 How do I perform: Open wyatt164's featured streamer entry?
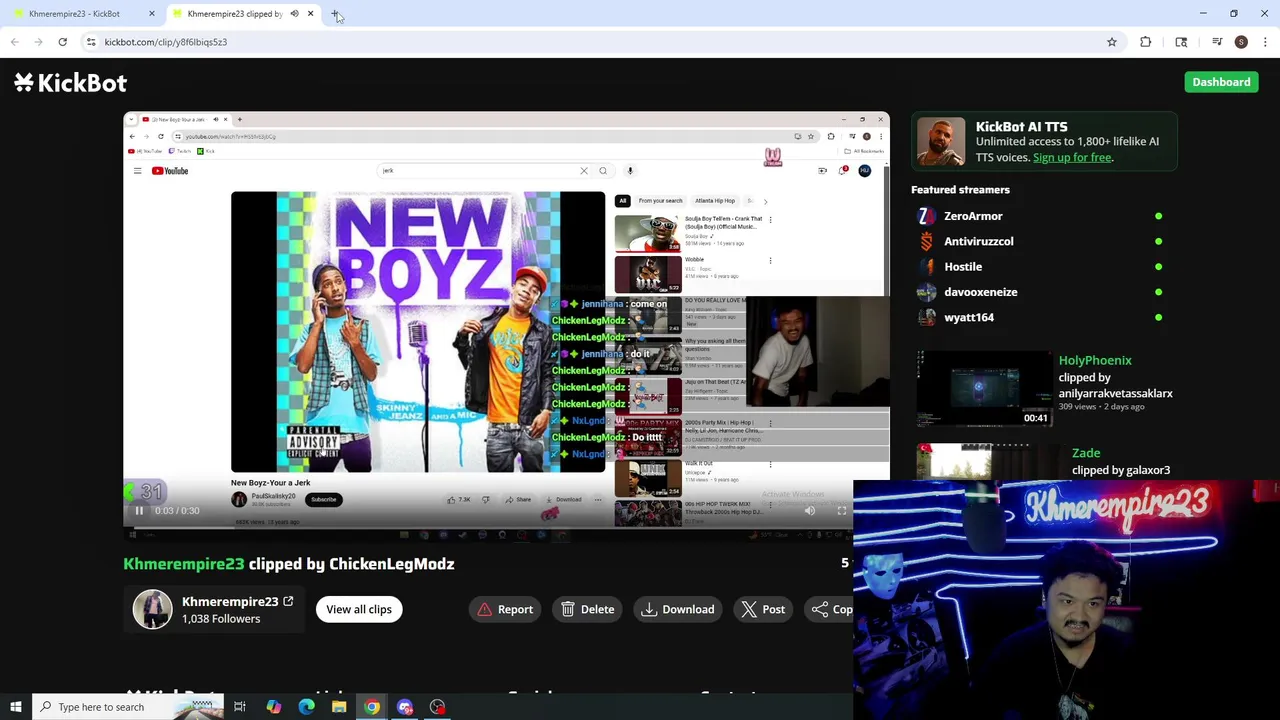pos(1040,317)
